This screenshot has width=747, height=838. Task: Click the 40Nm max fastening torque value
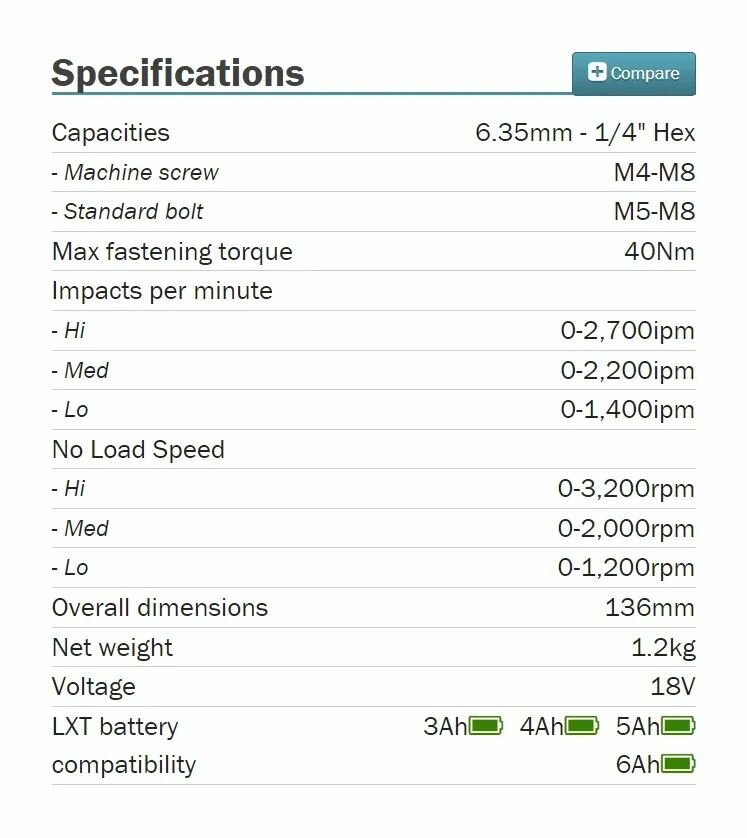tap(660, 251)
